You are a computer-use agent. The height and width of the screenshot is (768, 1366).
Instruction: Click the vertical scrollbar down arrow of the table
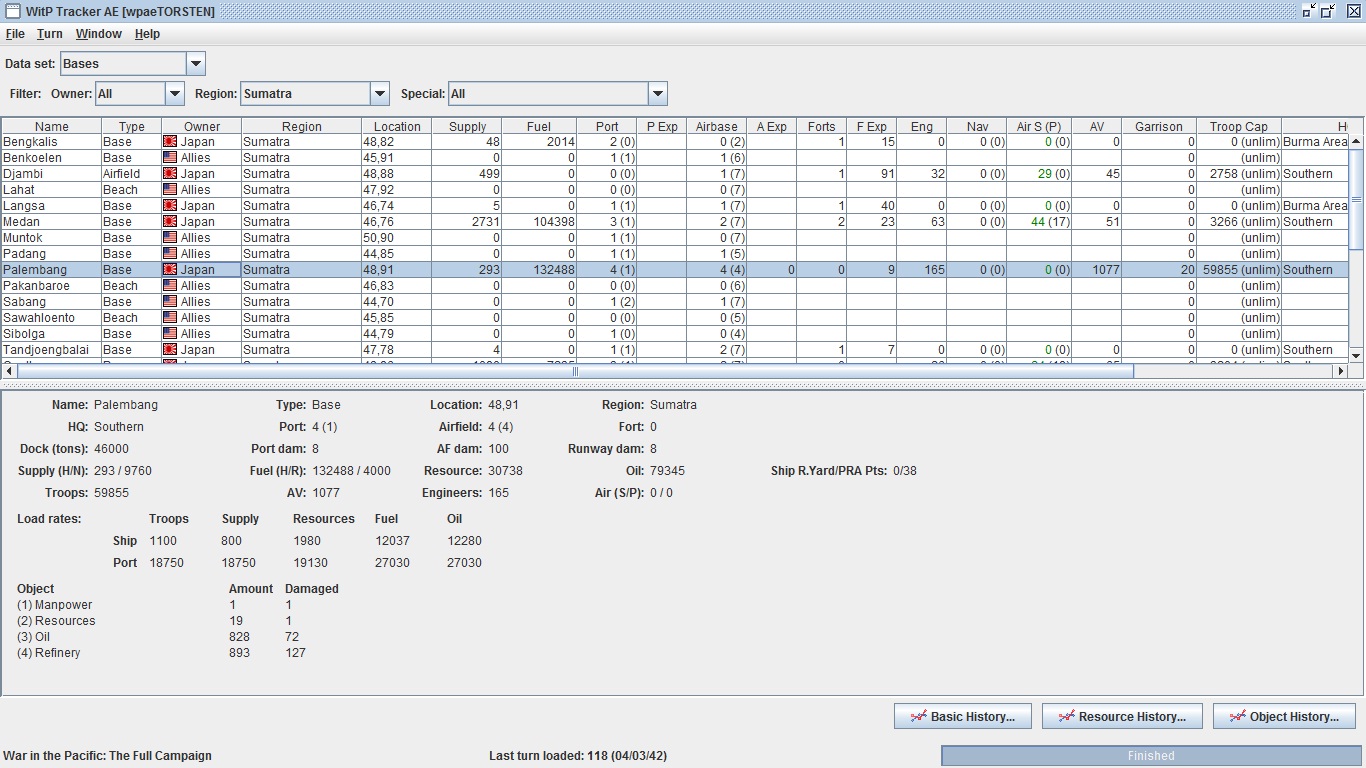pyautogui.click(x=1356, y=355)
